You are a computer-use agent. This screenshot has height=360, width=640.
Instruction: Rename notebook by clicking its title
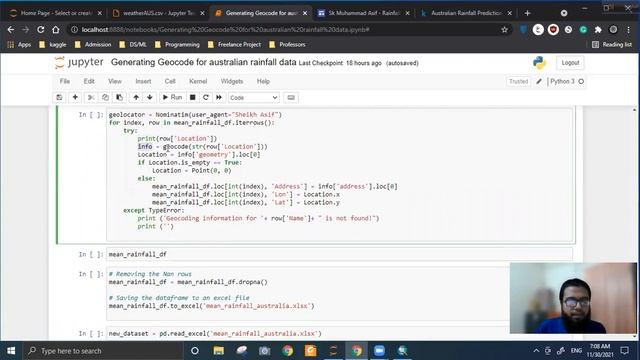click(203, 62)
